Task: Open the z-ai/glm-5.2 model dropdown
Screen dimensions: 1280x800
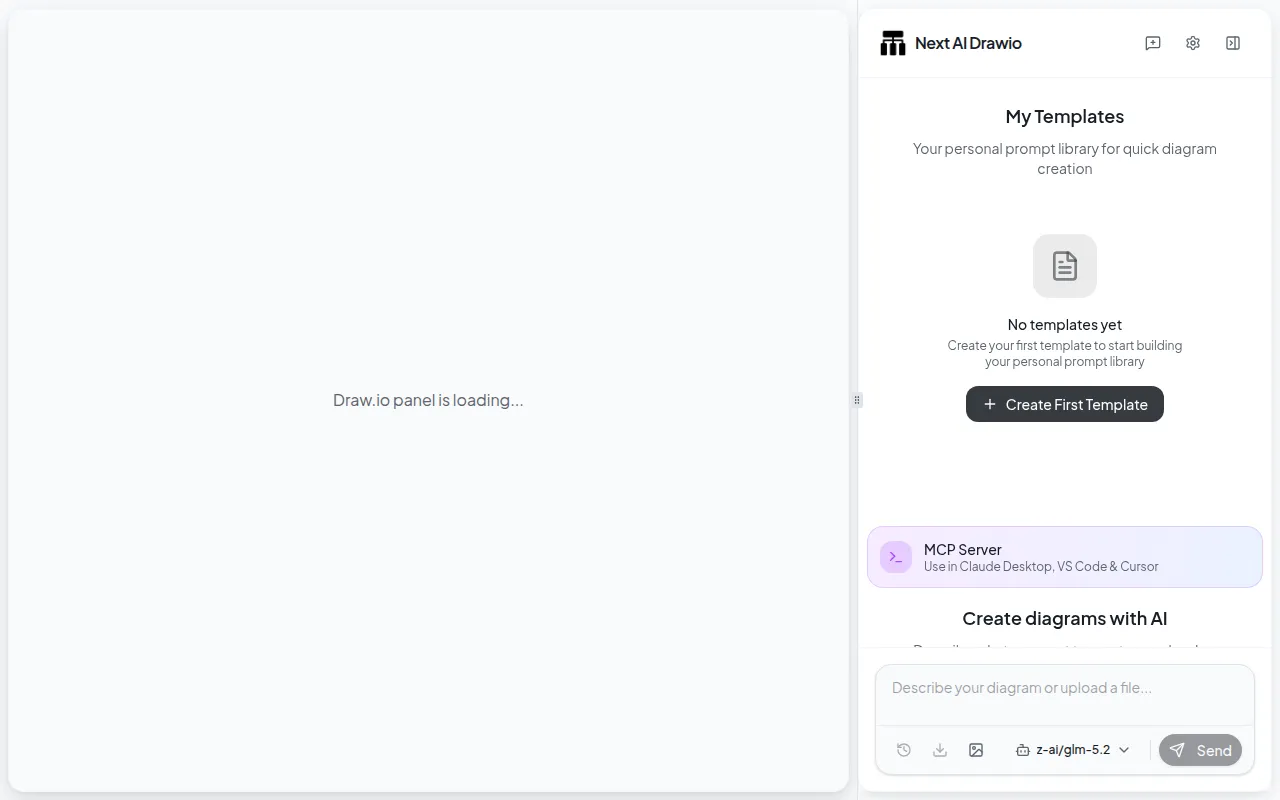Action: (1073, 750)
